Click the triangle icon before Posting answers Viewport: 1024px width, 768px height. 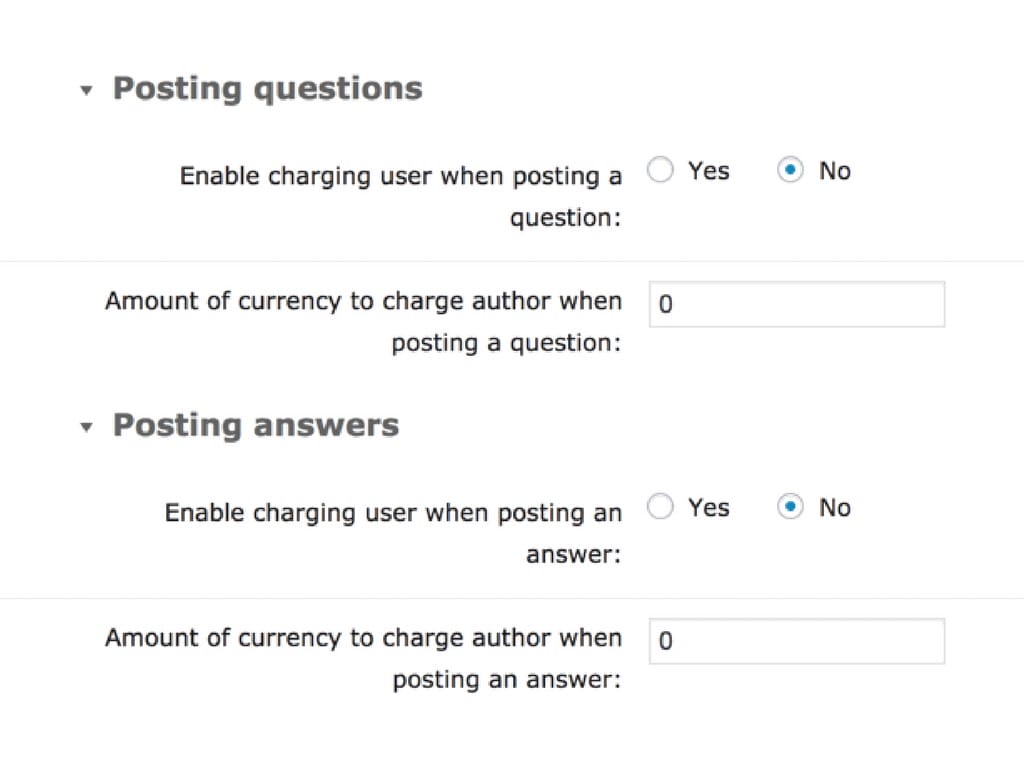pyautogui.click(x=86, y=427)
